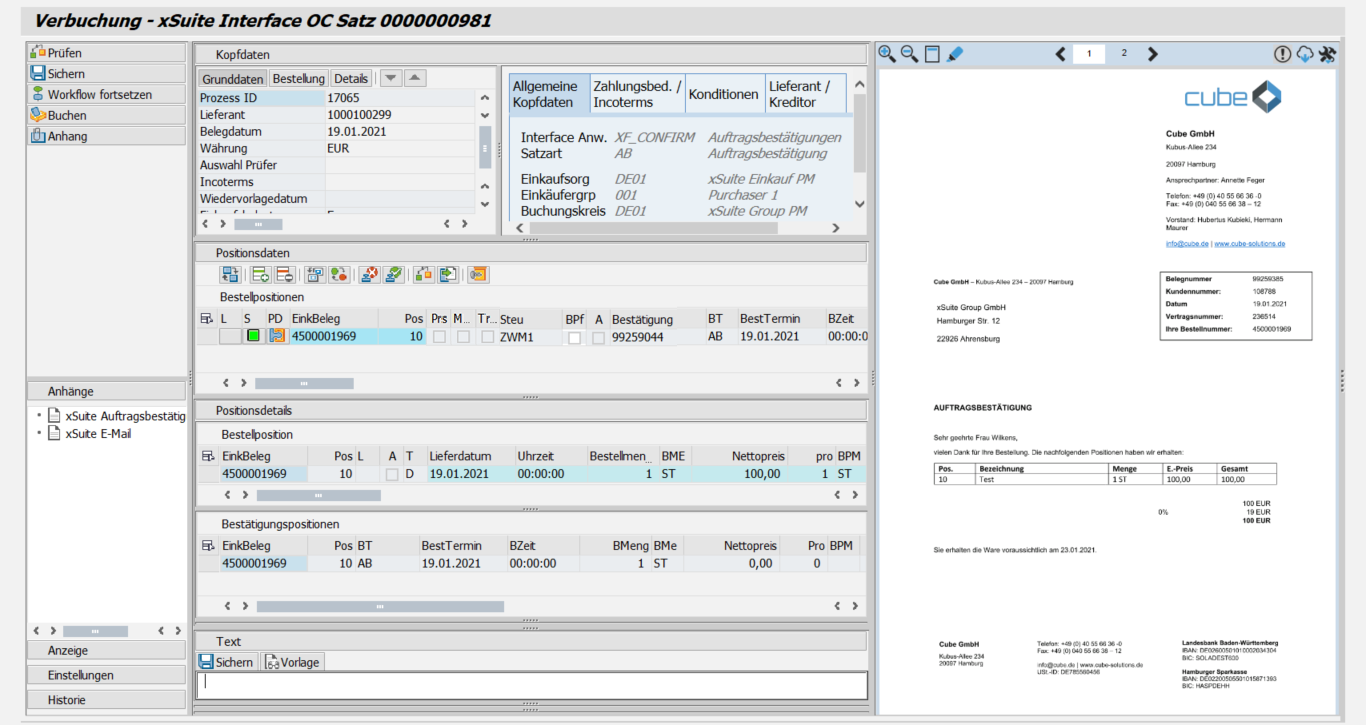This screenshot has width=1366, height=725.
Task: Click the Workflow fortsetzen button
Action: [x=106, y=95]
